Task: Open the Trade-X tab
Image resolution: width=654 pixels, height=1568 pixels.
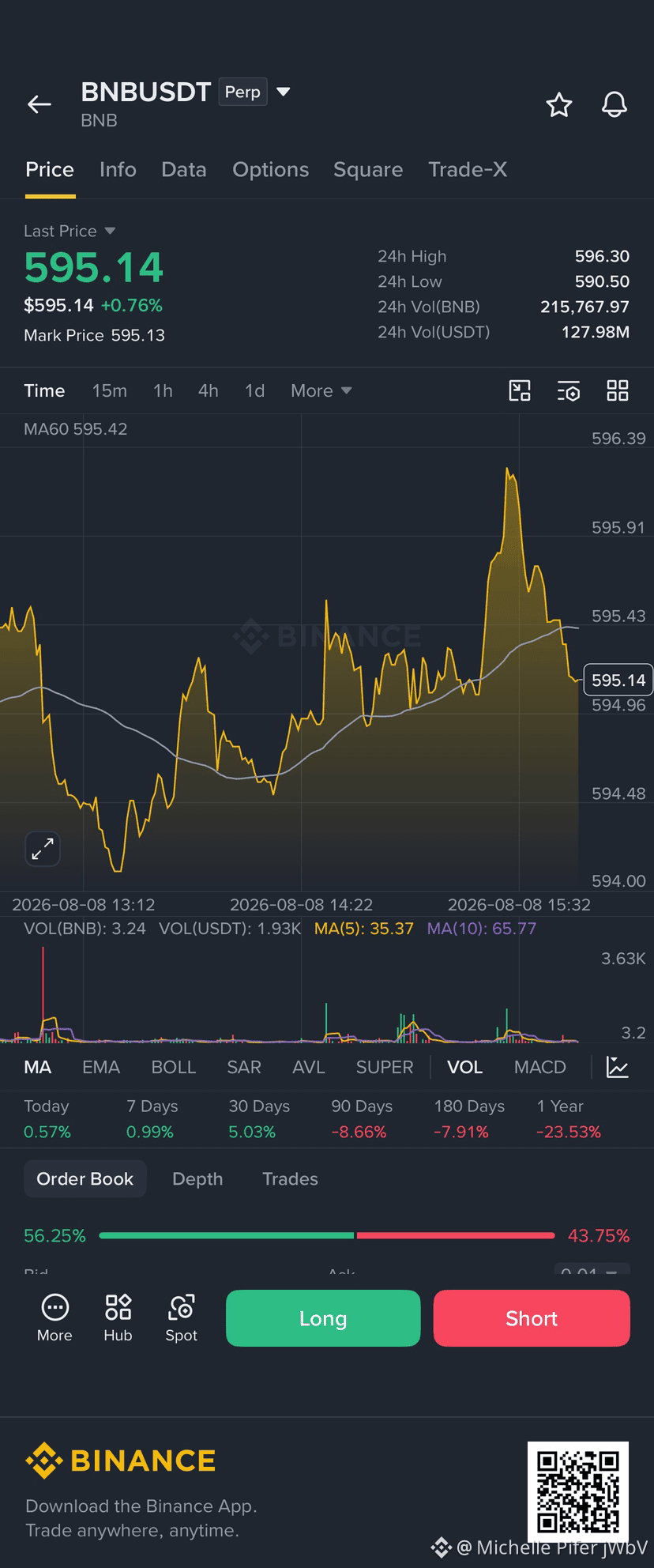Action: (468, 169)
